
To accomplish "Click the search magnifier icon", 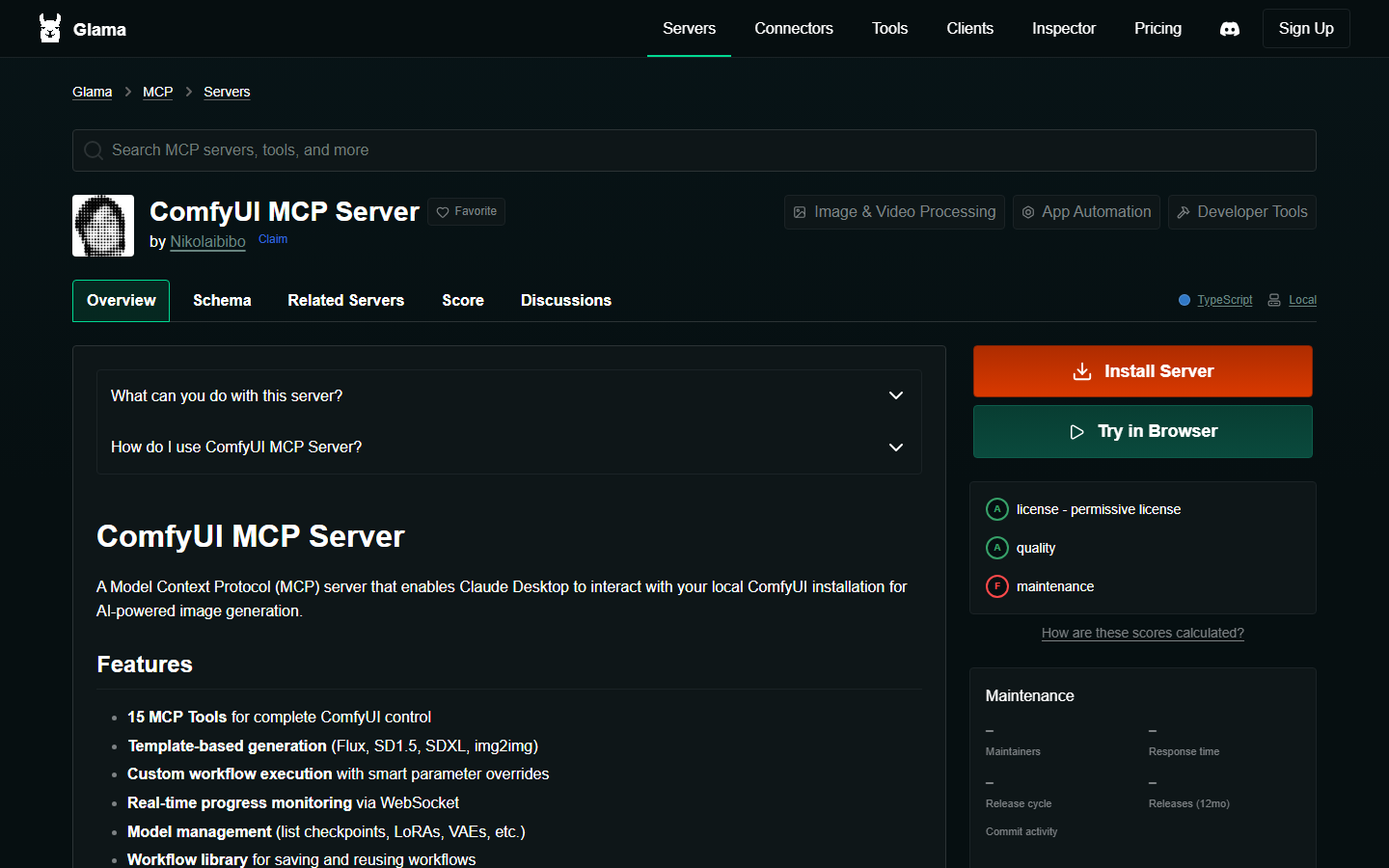I will coord(94,150).
